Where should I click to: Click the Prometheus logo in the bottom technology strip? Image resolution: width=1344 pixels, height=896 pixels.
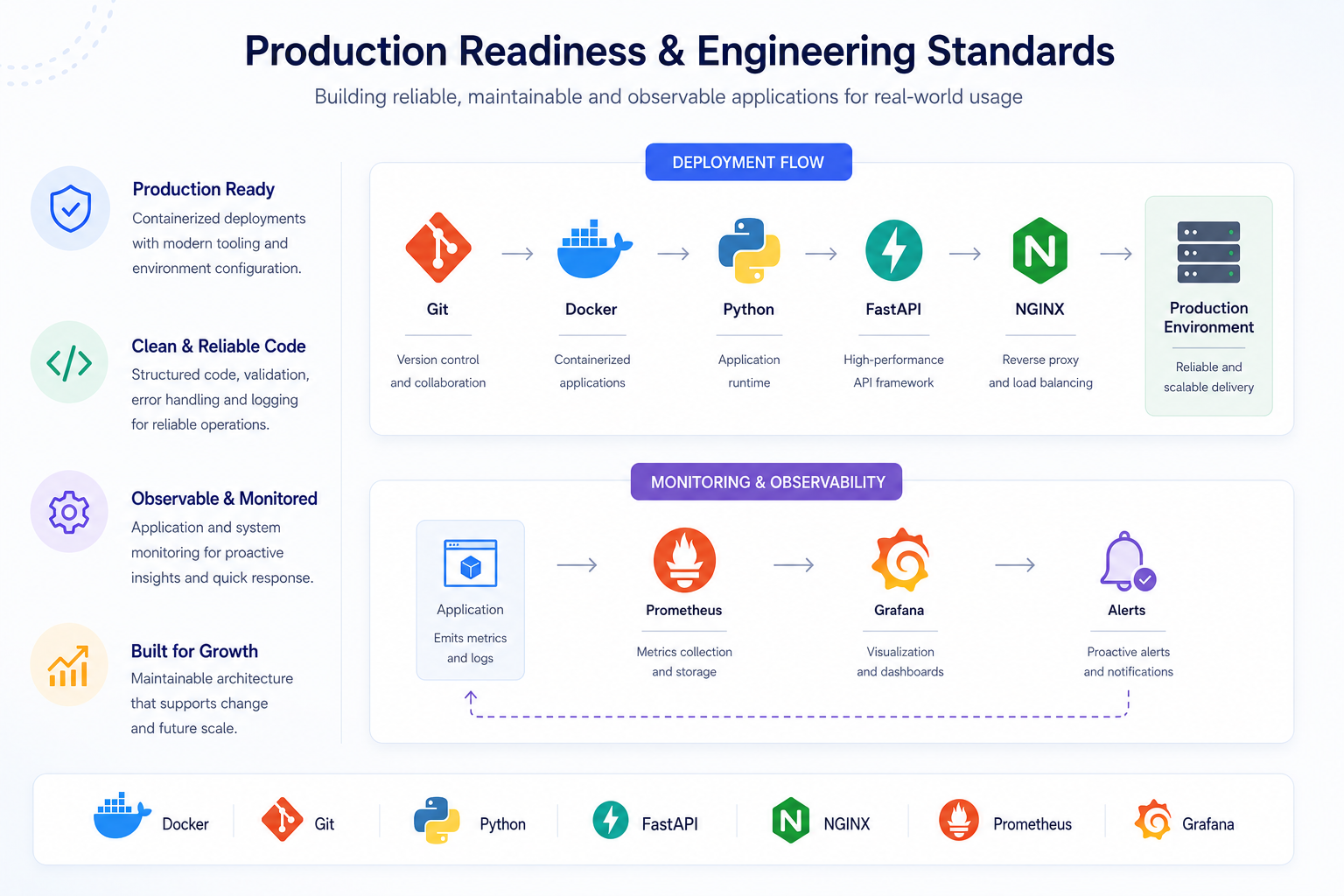click(959, 820)
